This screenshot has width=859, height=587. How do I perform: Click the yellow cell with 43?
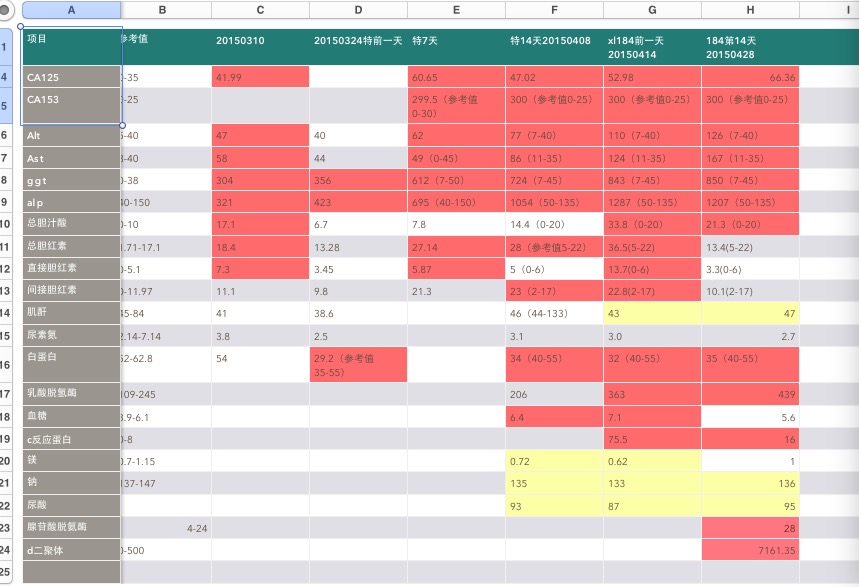[x=652, y=313]
